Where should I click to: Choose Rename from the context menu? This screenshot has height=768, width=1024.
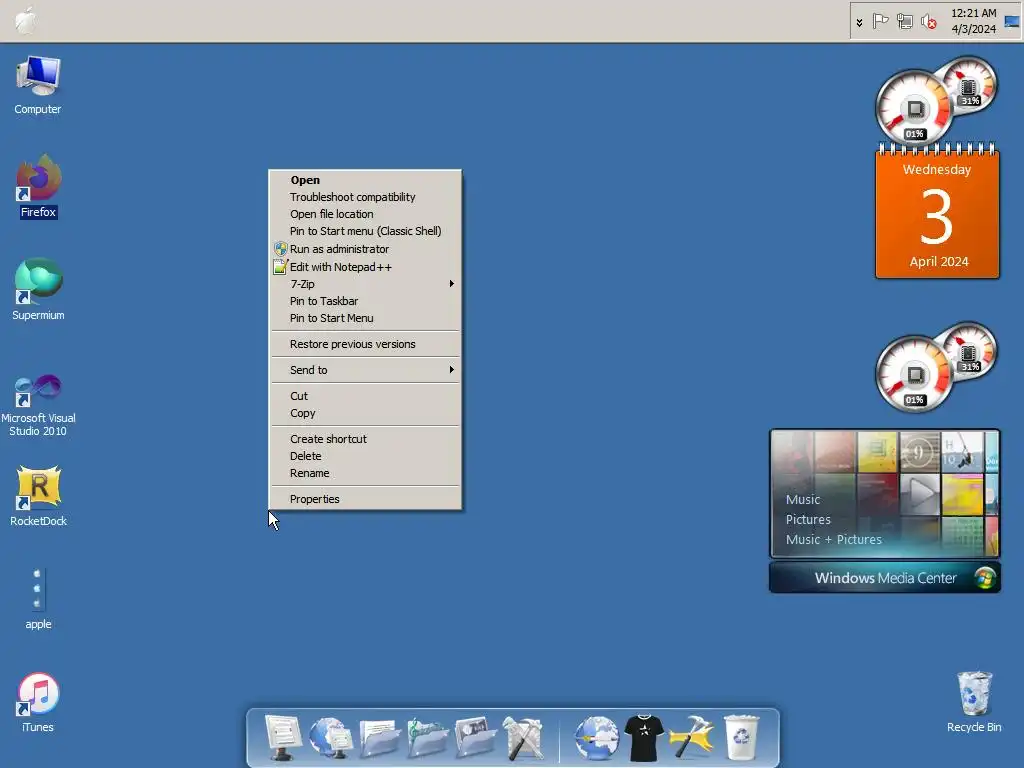pyautogui.click(x=366, y=473)
